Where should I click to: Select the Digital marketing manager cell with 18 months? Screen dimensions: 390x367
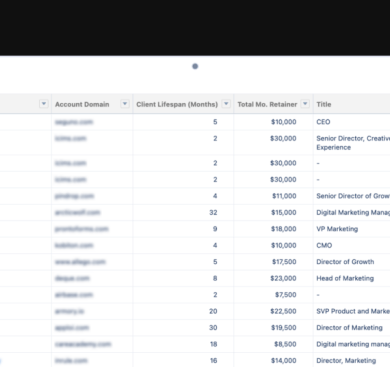(x=353, y=344)
